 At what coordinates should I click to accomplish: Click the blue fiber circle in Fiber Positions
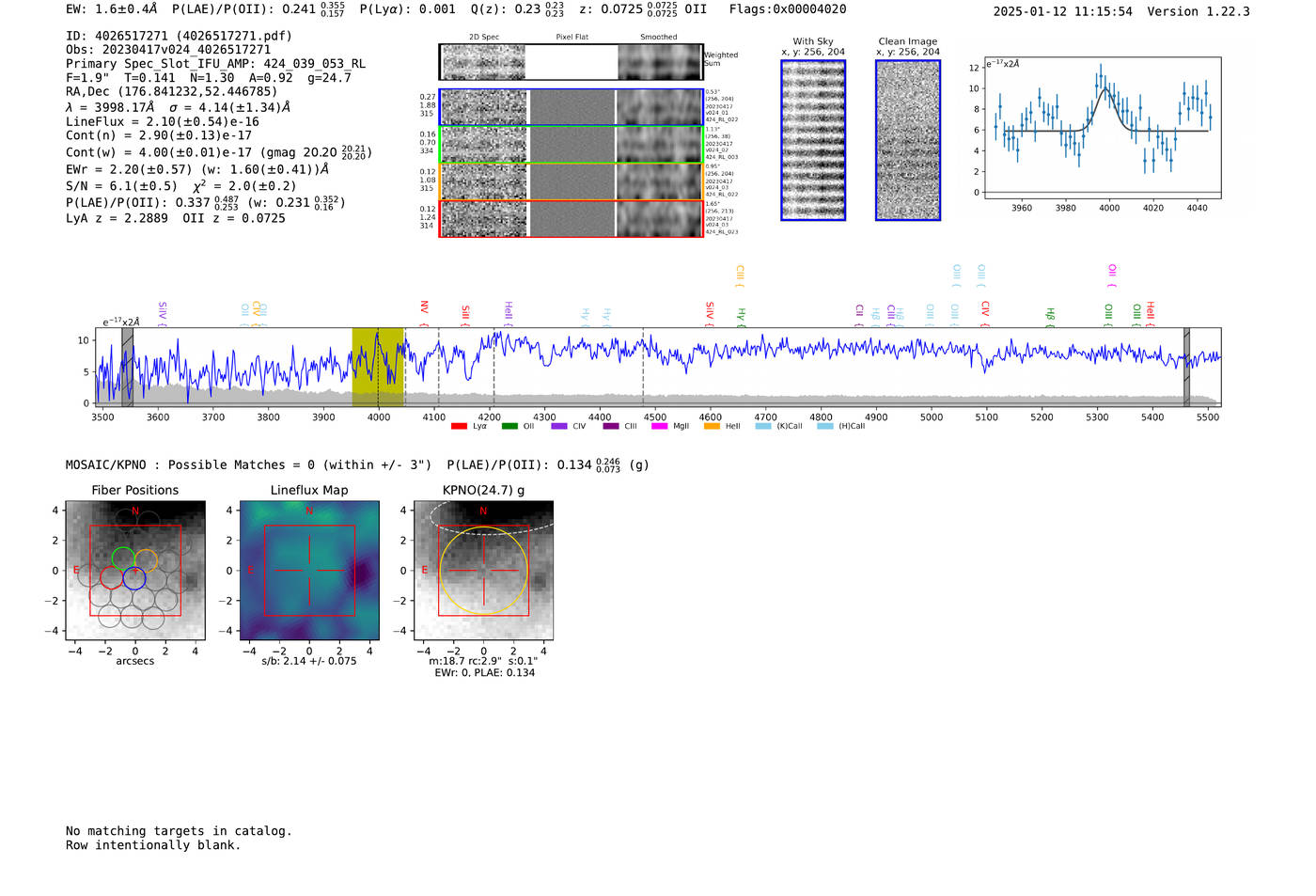pos(134,578)
